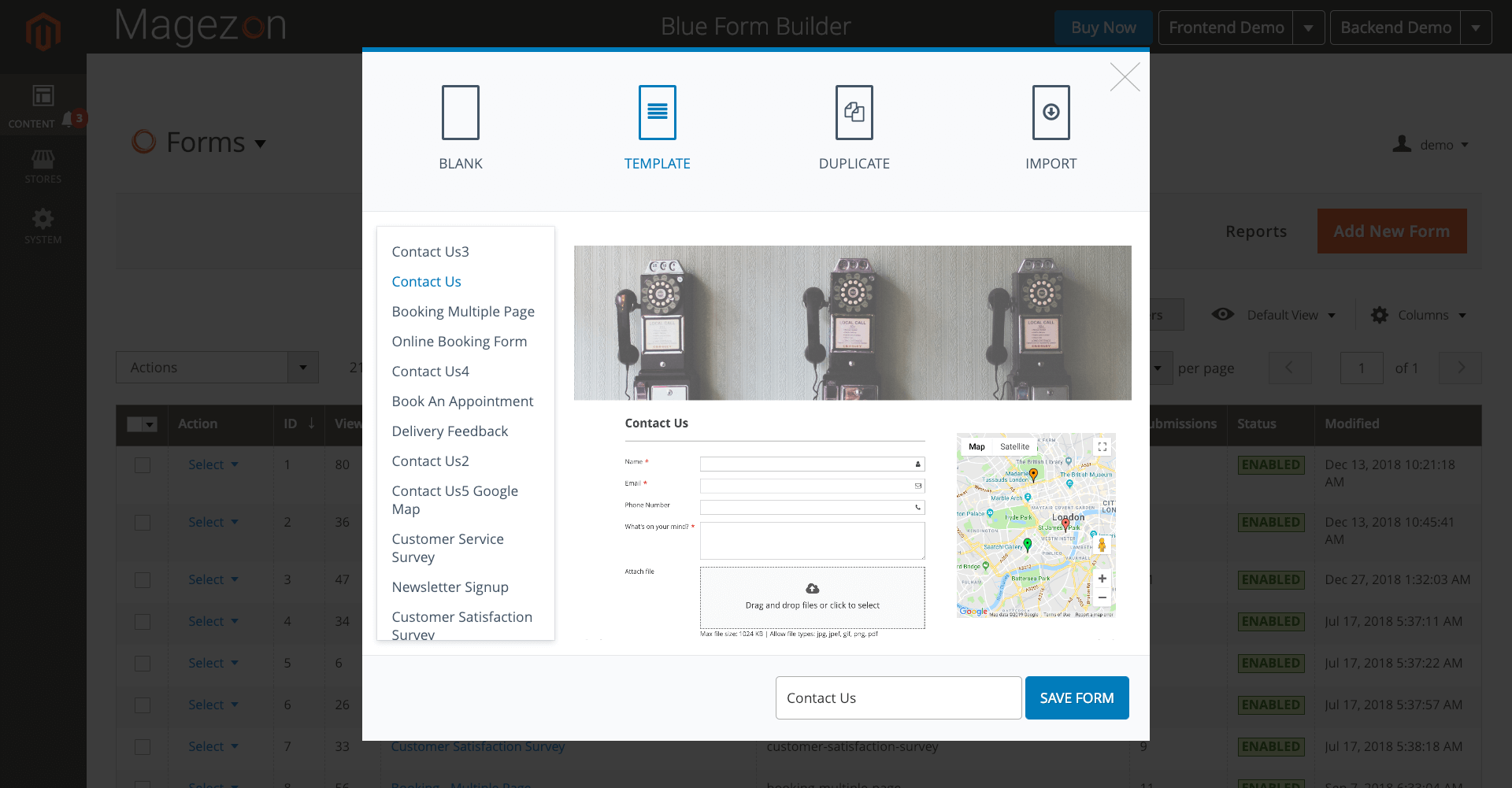The image size is (1512, 788).
Task: Open the System sidebar menu
Action: point(43,226)
